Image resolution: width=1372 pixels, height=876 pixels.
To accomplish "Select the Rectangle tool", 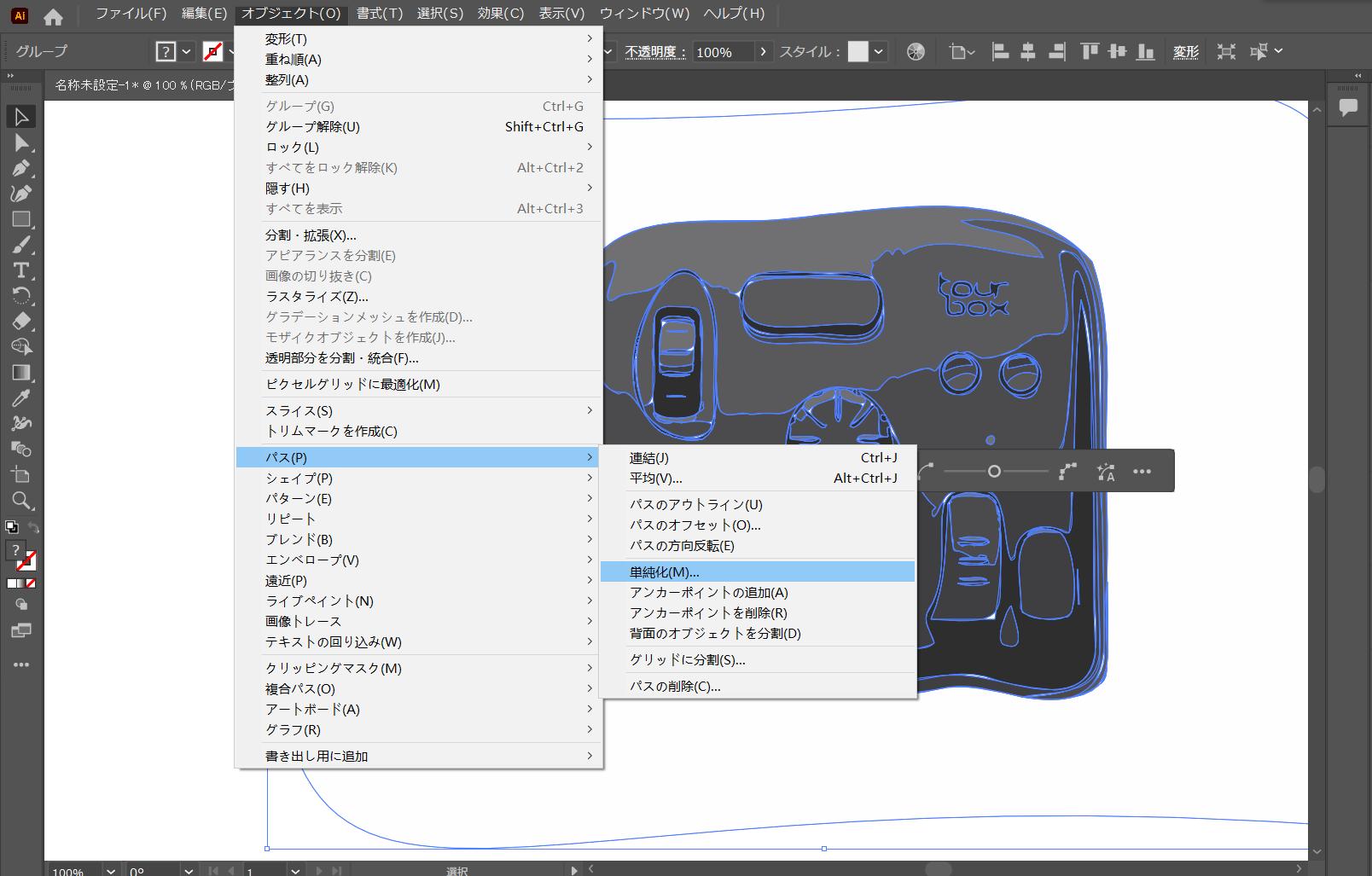I will [x=21, y=219].
